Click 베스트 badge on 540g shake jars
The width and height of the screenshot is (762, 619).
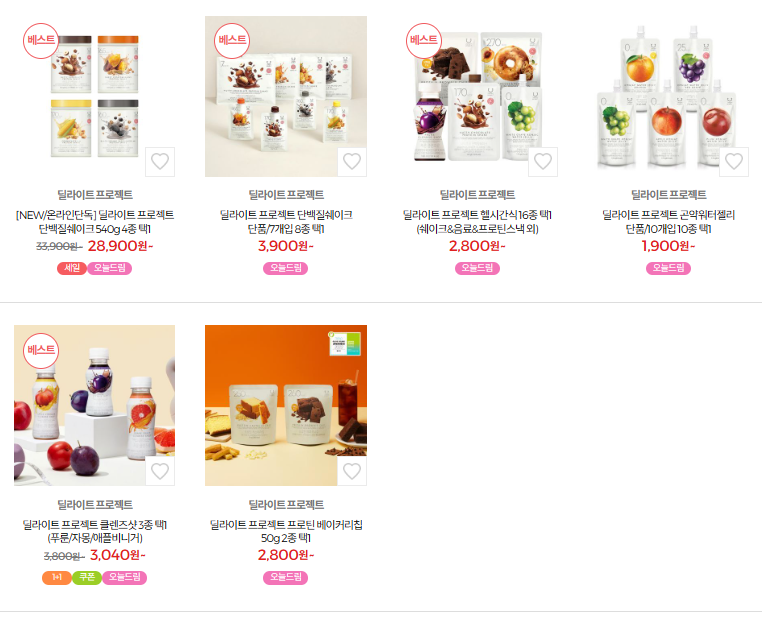point(41,41)
